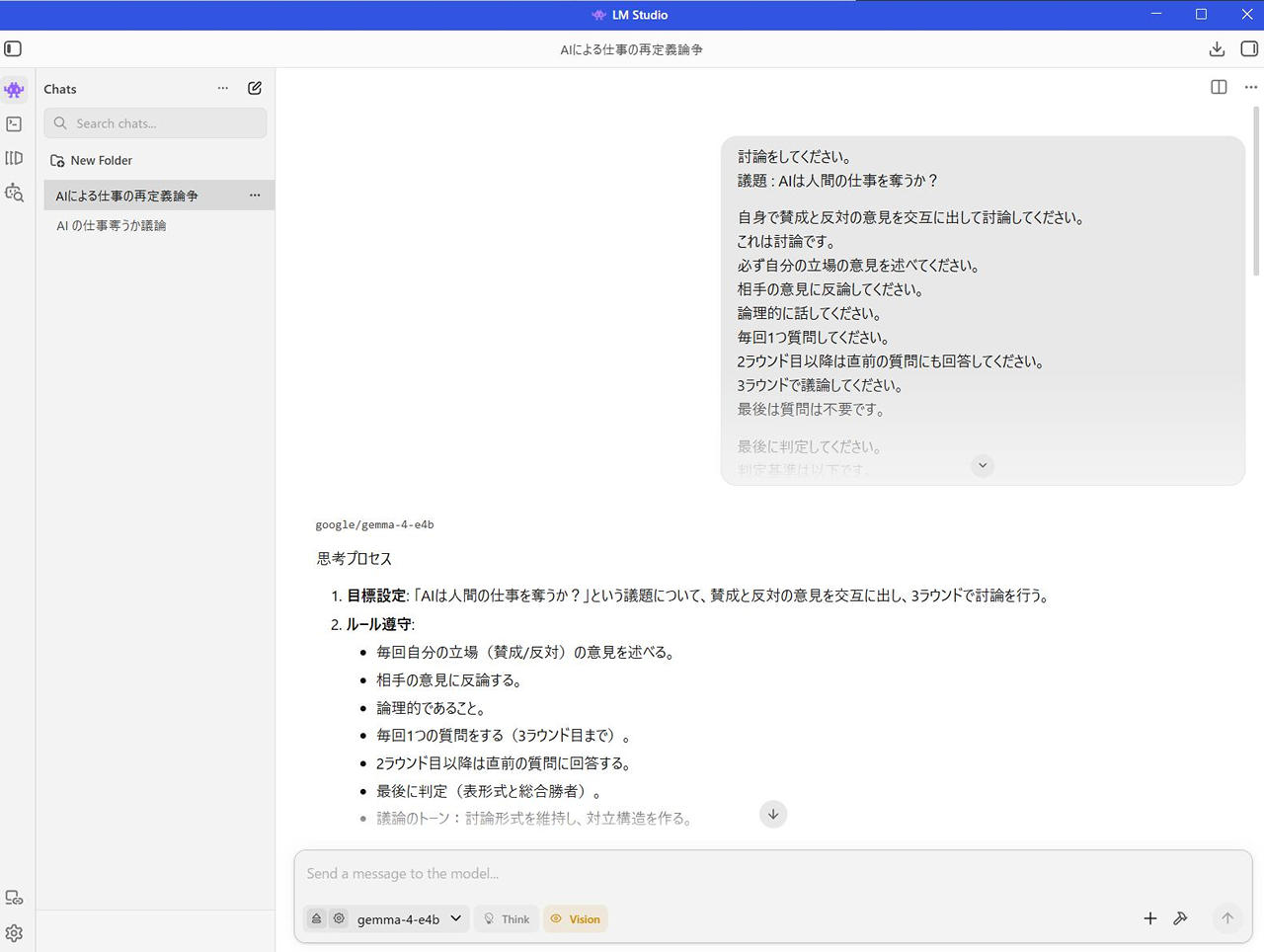Open the My Models library icon
The width and height of the screenshot is (1264, 952).
tap(14, 158)
